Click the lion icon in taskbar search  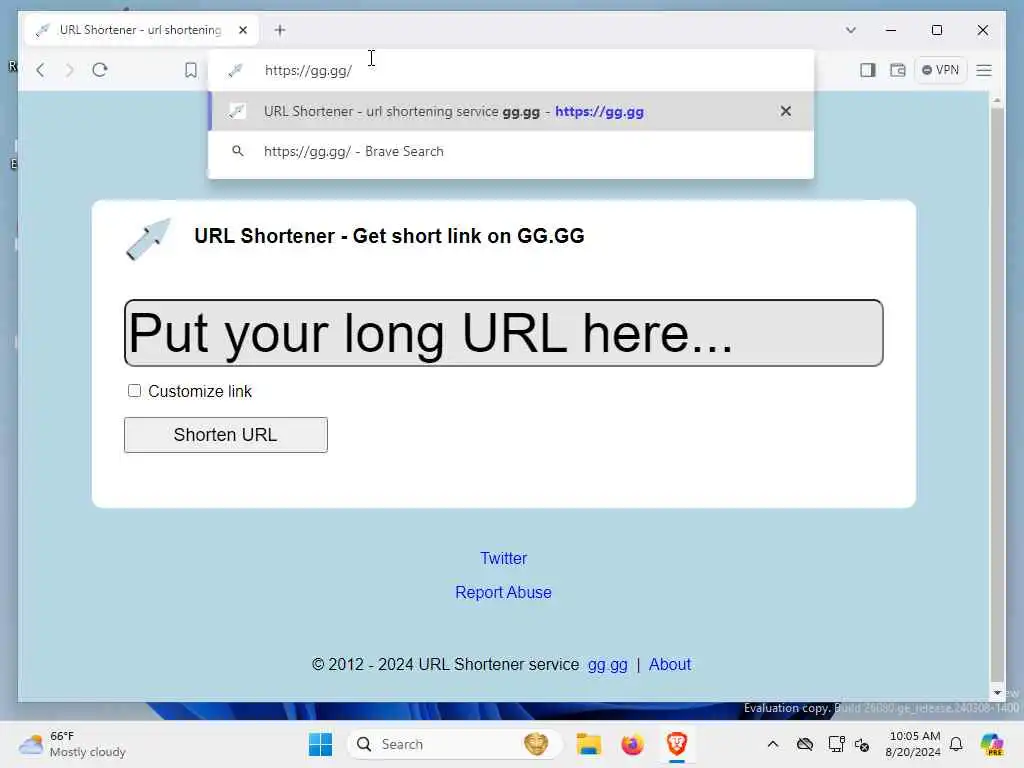tap(536, 744)
